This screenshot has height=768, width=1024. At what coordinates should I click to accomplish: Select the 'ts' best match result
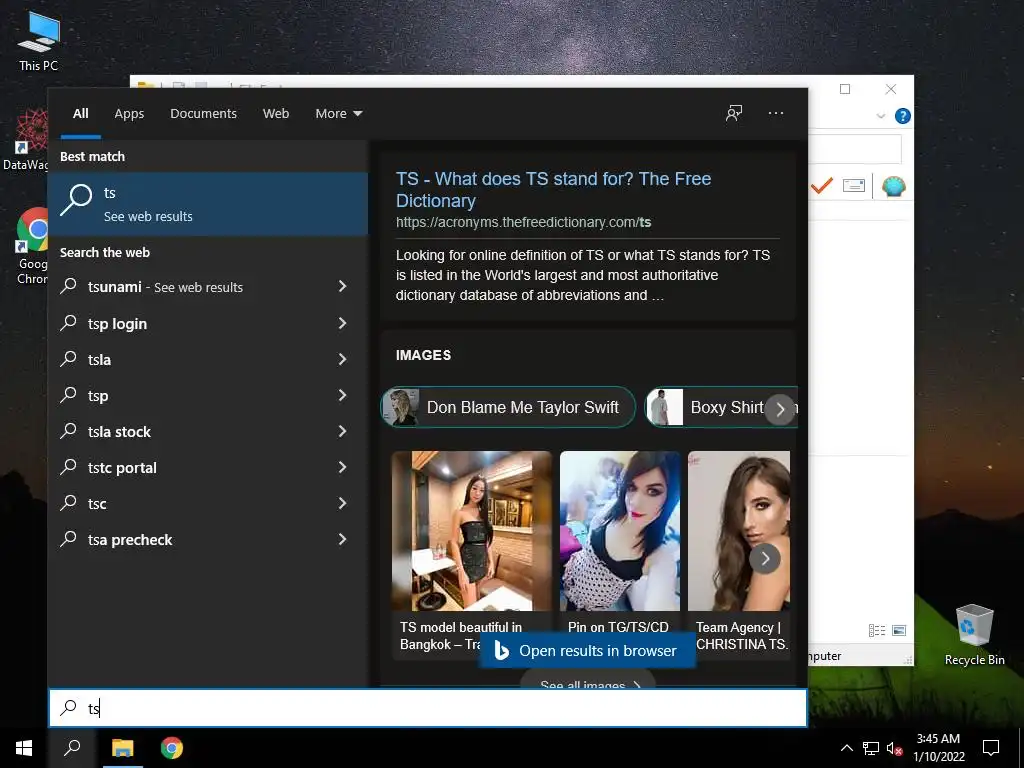pyautogui.click(x=208, y=204)
